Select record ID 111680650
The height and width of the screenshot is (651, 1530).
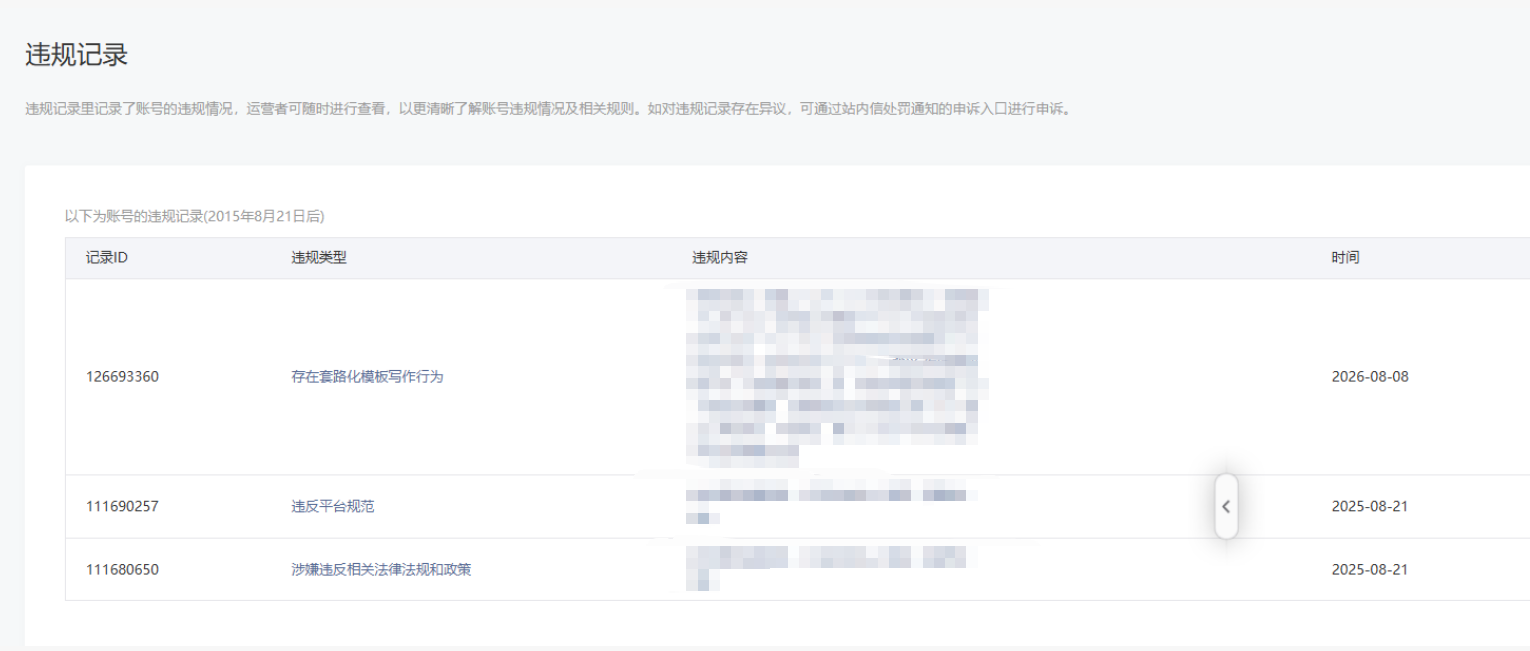(x=122, y=570)
